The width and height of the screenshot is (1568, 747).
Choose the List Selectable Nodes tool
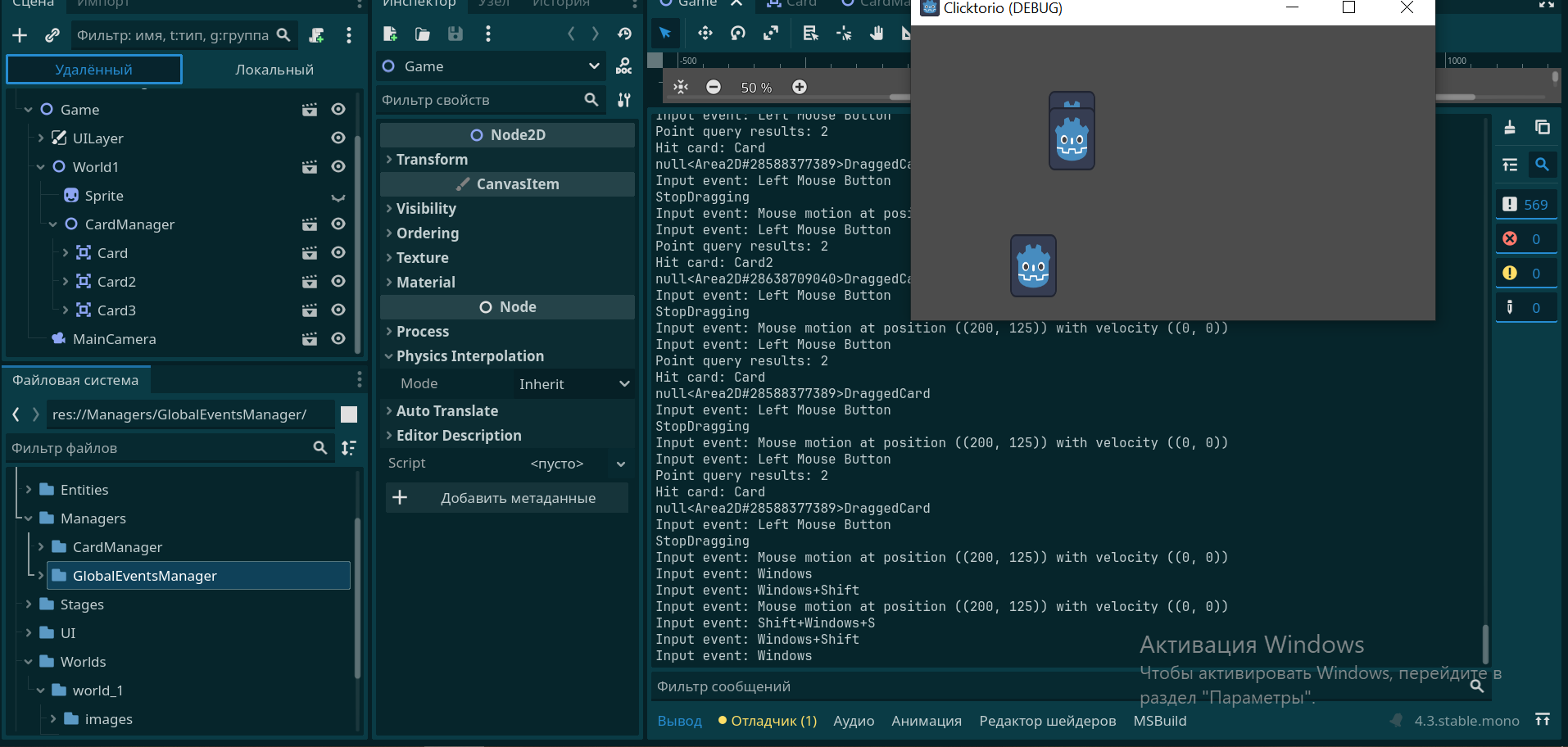810,34
